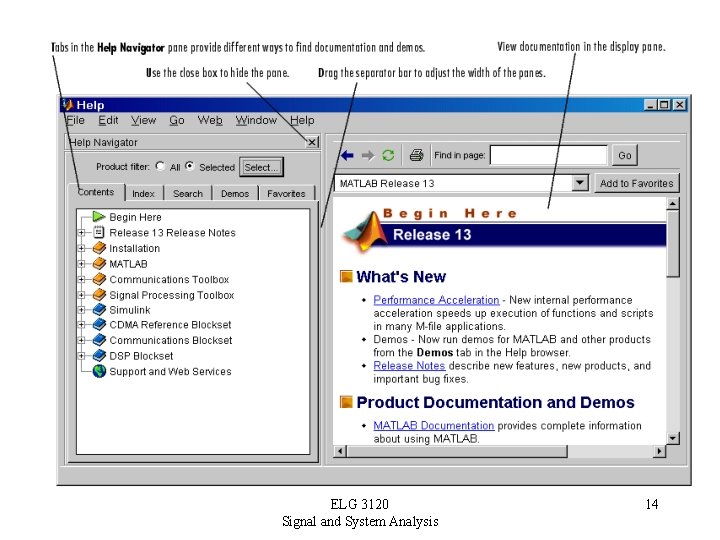Switch to the Index tab
The height and width of the screenshot is (540, 720).
click(144, 194)
